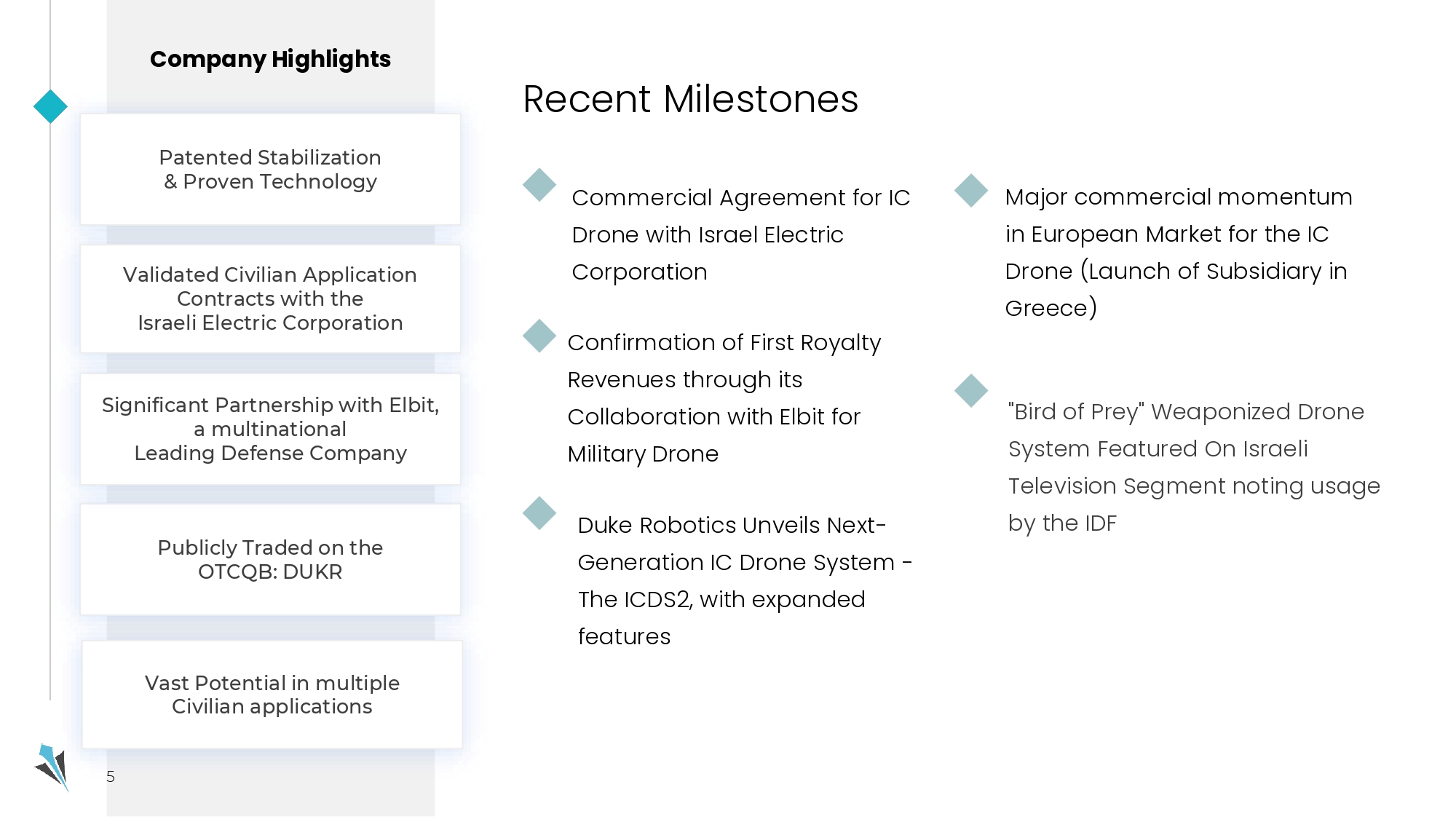Click the teal diamond marker on the timeline
The image size is (1456, 819).
(50, 106)
